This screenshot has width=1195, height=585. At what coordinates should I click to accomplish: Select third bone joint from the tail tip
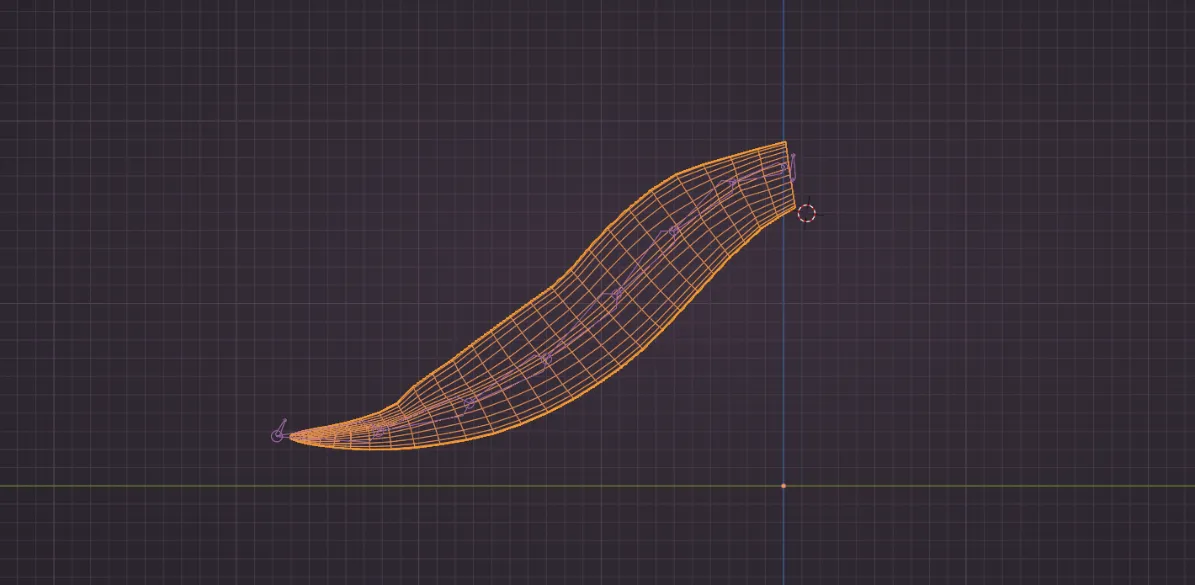tap(468, 404)
